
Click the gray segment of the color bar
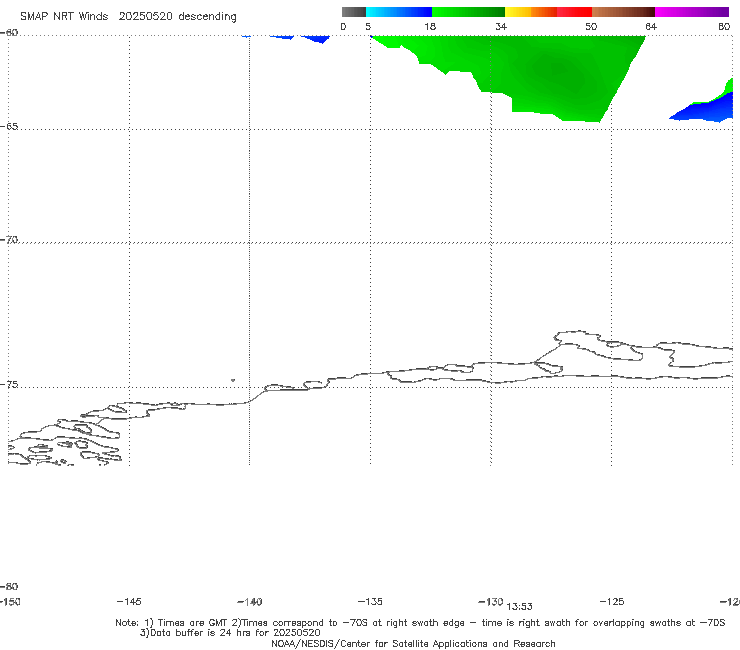click(x=354, y=12)
